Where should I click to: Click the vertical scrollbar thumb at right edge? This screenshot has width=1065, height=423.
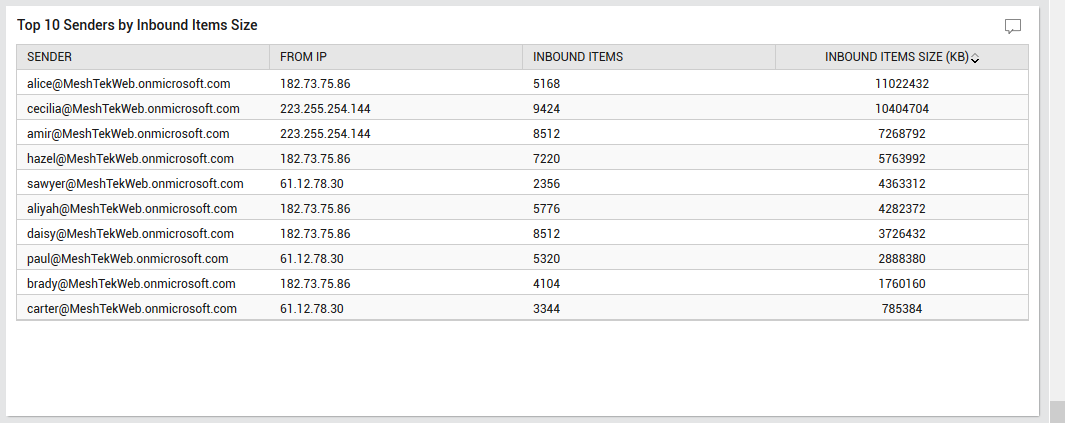point(1058,411)
